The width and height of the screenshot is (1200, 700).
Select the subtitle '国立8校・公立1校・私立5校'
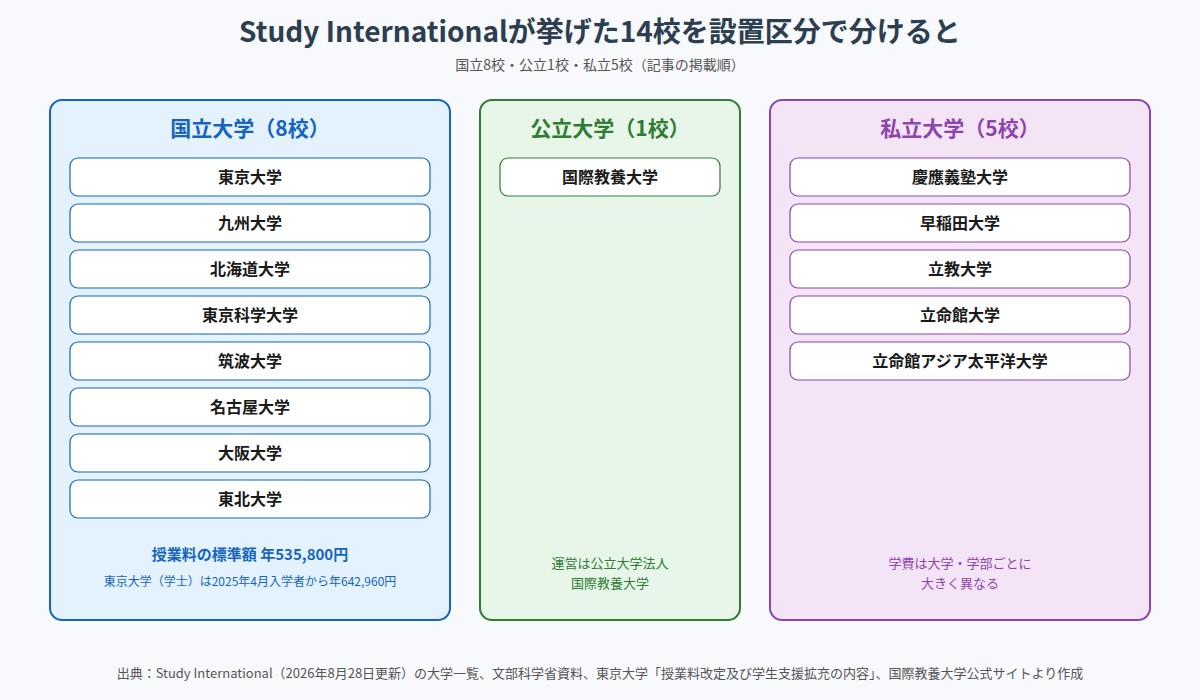[600, 66]
